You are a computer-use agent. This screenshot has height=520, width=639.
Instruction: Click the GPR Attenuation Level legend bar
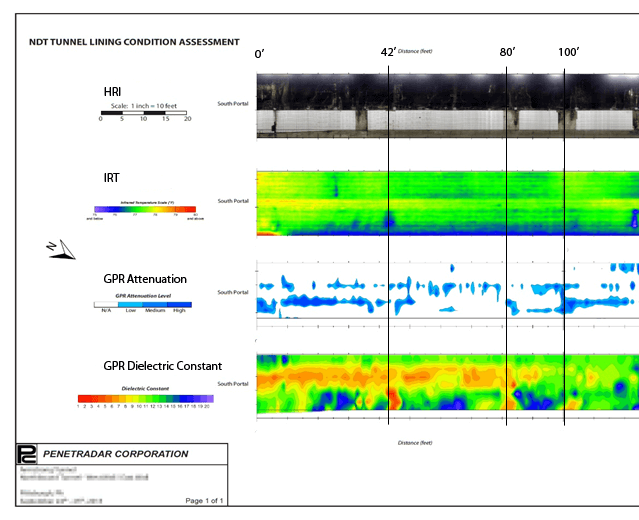tap(142, 304)
